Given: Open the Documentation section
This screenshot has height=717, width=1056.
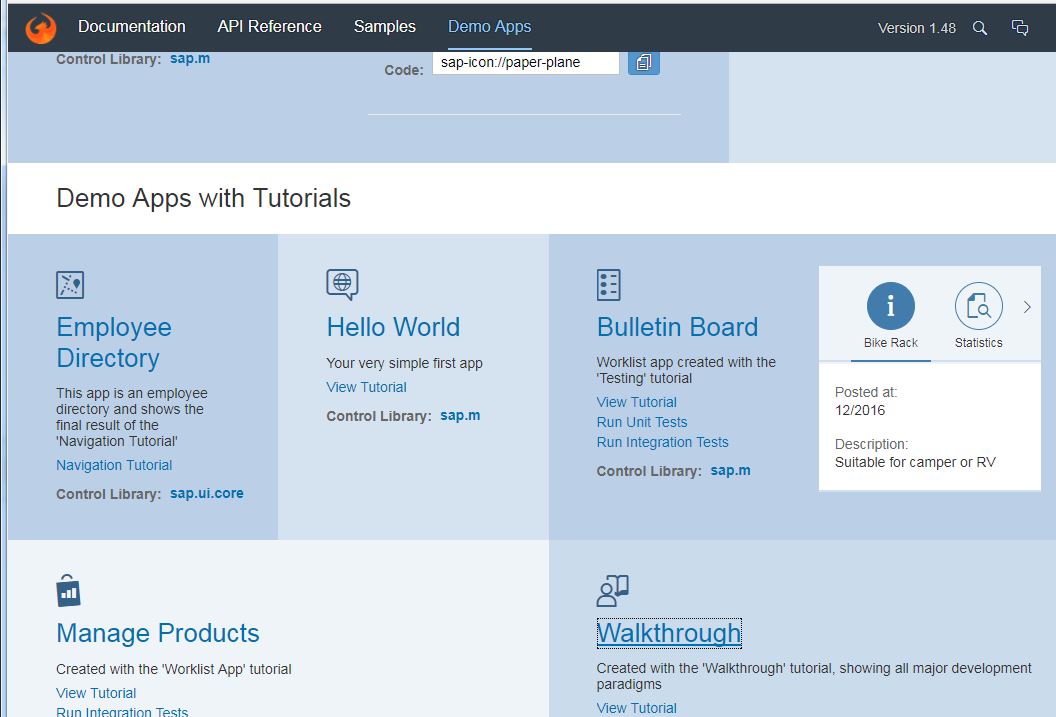Looking at the screenshot, I should pyautogui.click(x=131, y=27).
